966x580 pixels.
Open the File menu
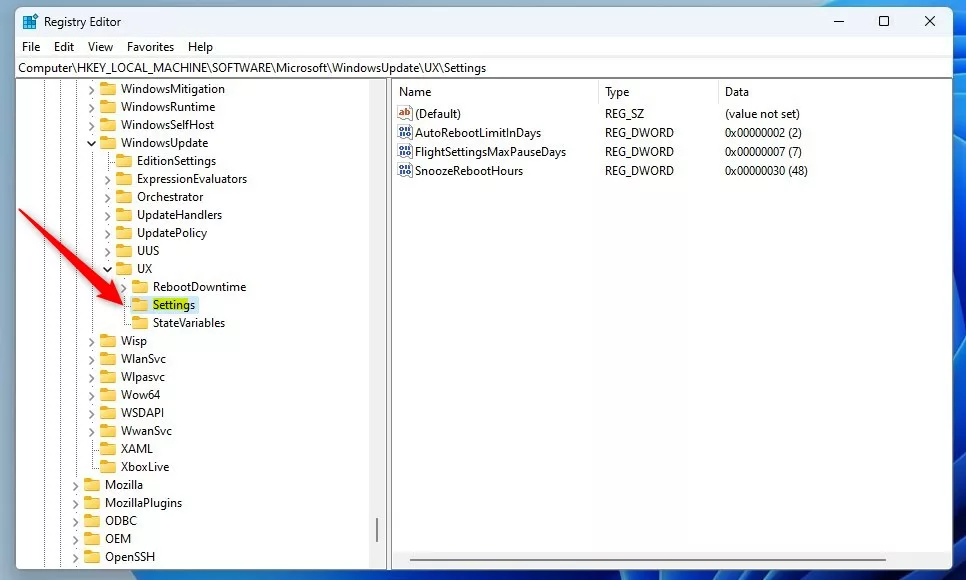(x=31, y=47)
